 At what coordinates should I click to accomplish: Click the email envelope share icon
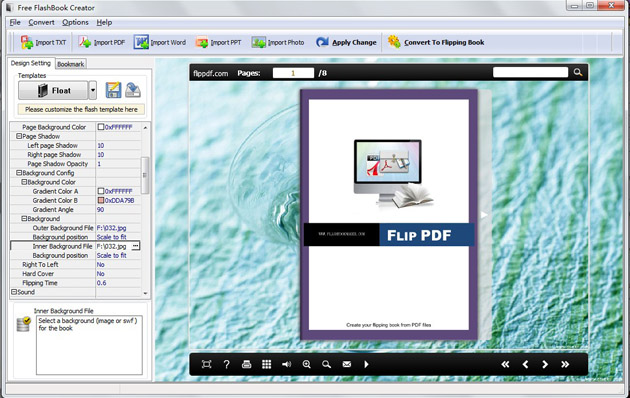(347, 364)
